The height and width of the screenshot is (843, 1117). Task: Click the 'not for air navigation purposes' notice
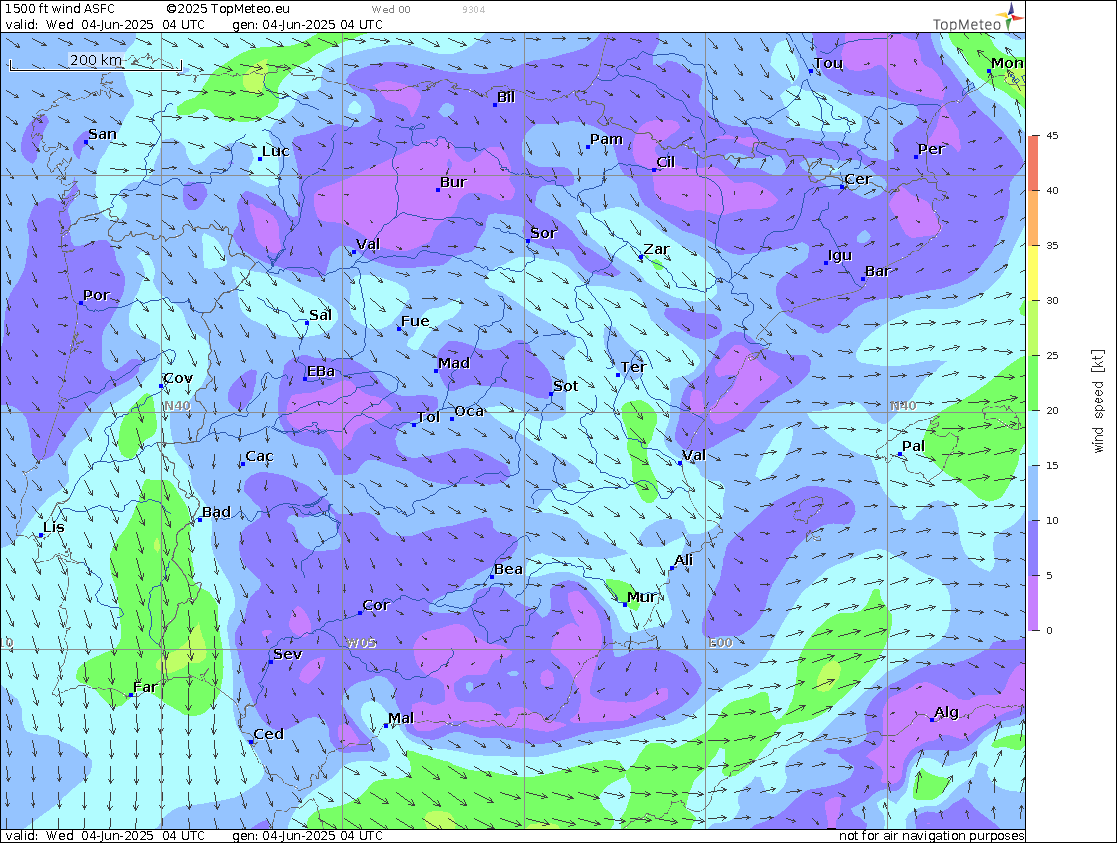pyautogui.click(x=931, y=835)
